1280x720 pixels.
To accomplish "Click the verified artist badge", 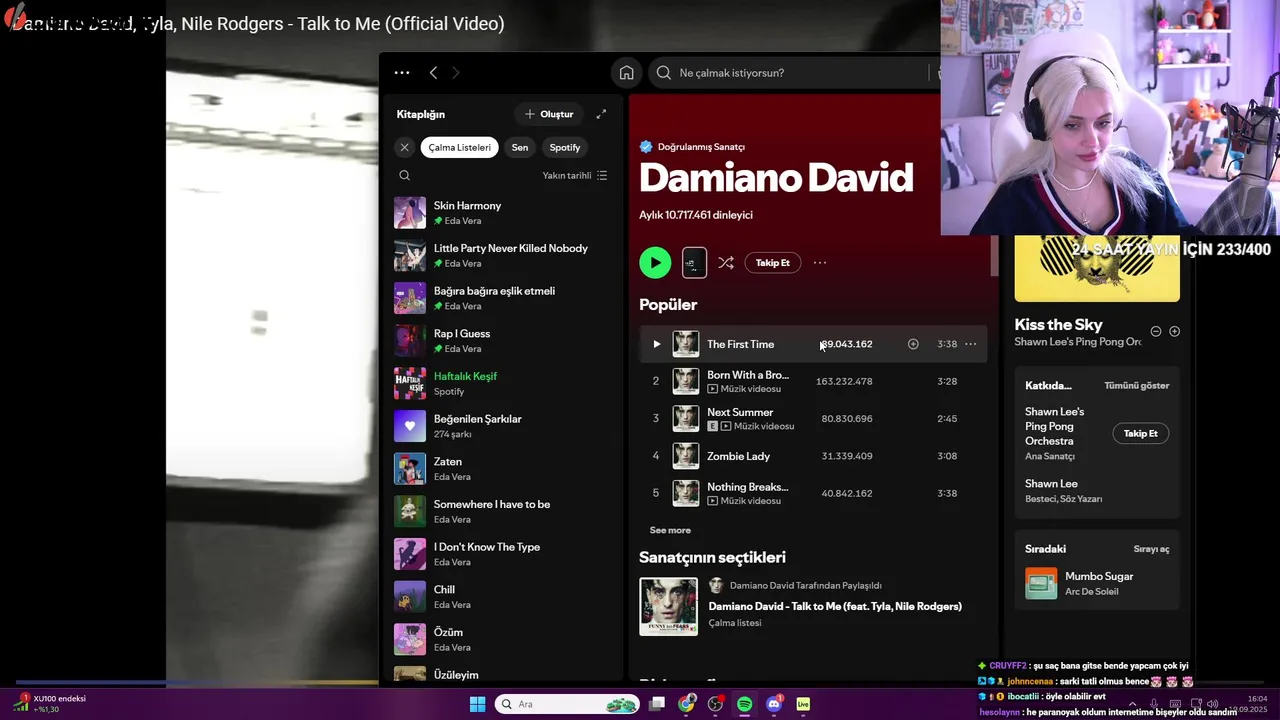I will [646, 146].
